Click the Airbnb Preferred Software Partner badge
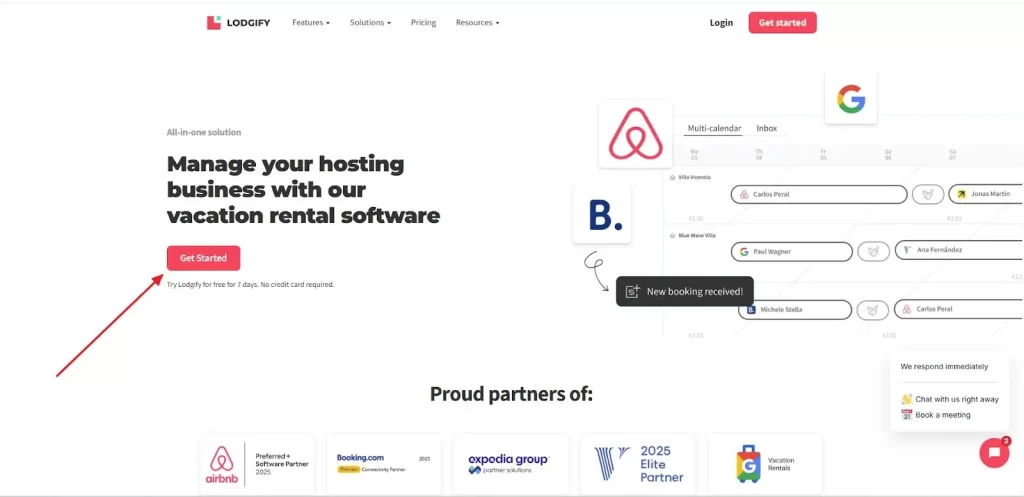This screenshot has width=1024, height=497. (x=257, y=464)
